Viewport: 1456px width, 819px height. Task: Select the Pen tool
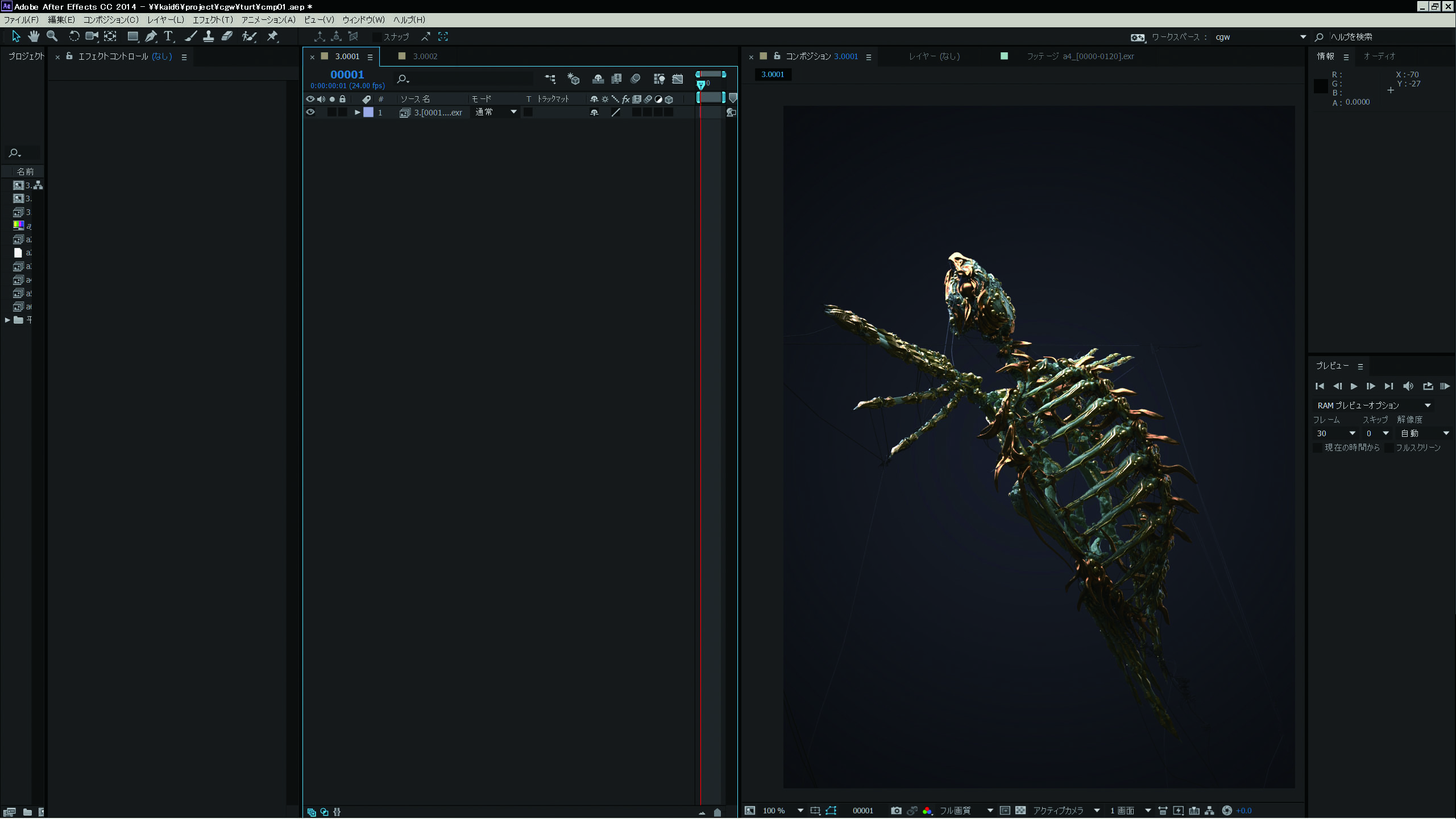click(151, 36)
